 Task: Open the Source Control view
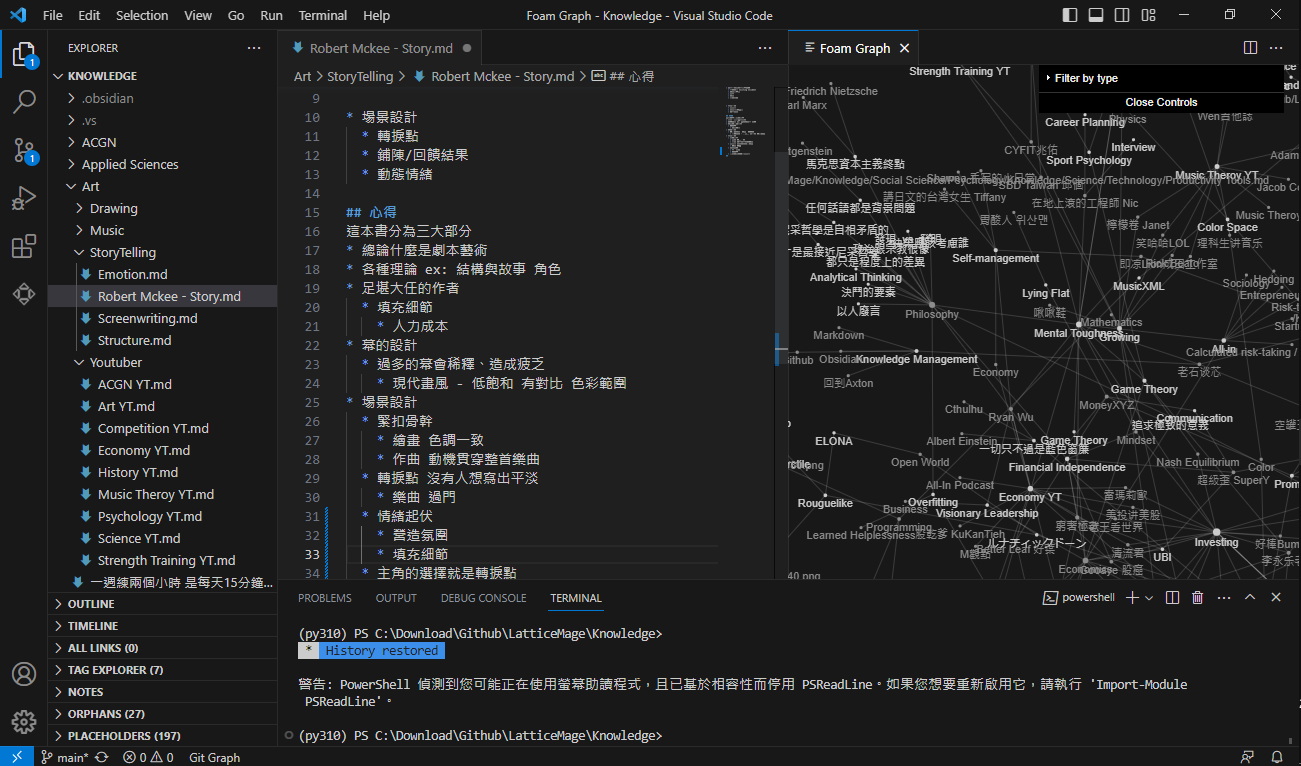click(x=24, y=150)
